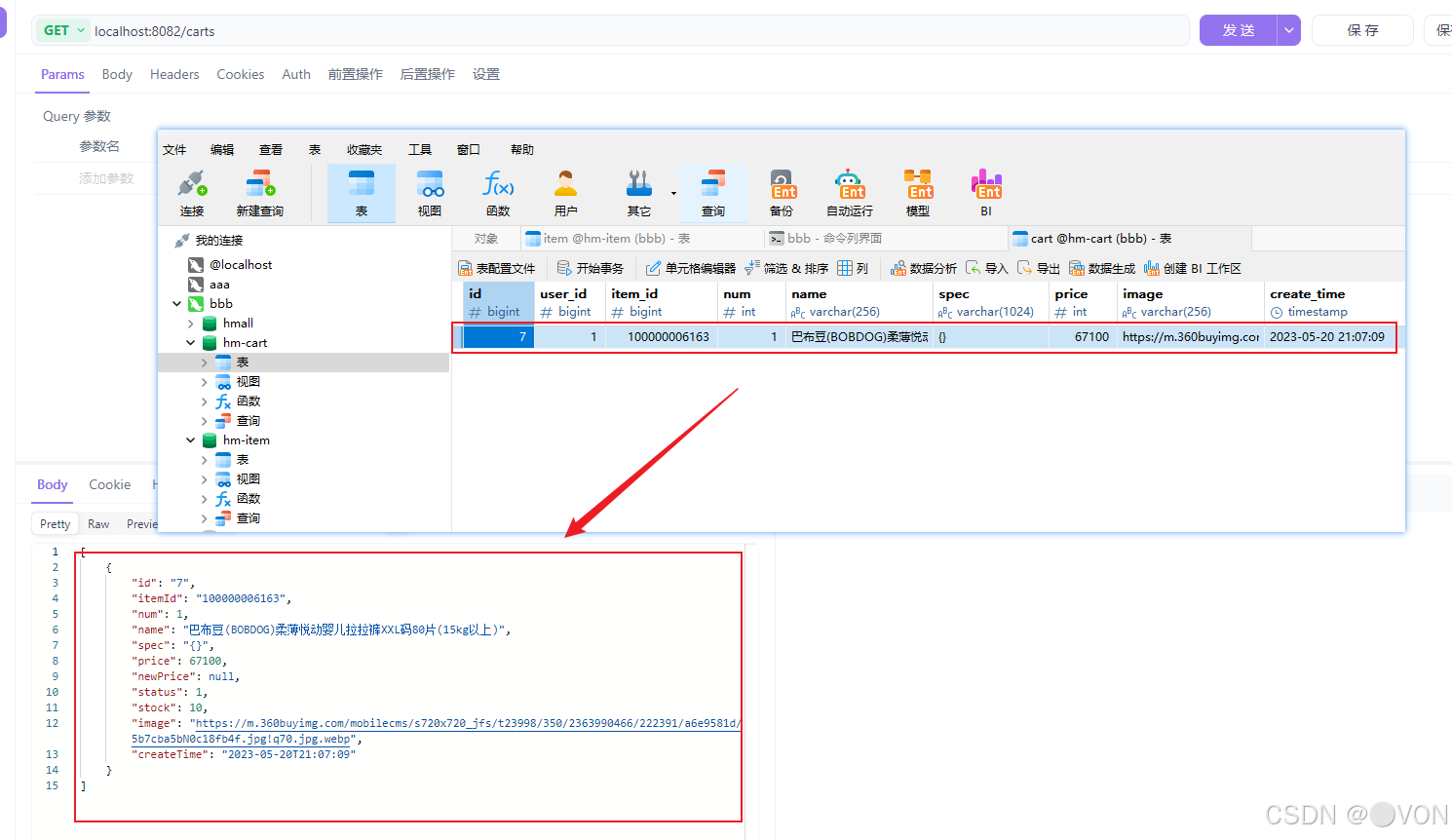Switch to the Auth request tab
The width and height of the screenshot is (1452, 840).
click(296, 74)
